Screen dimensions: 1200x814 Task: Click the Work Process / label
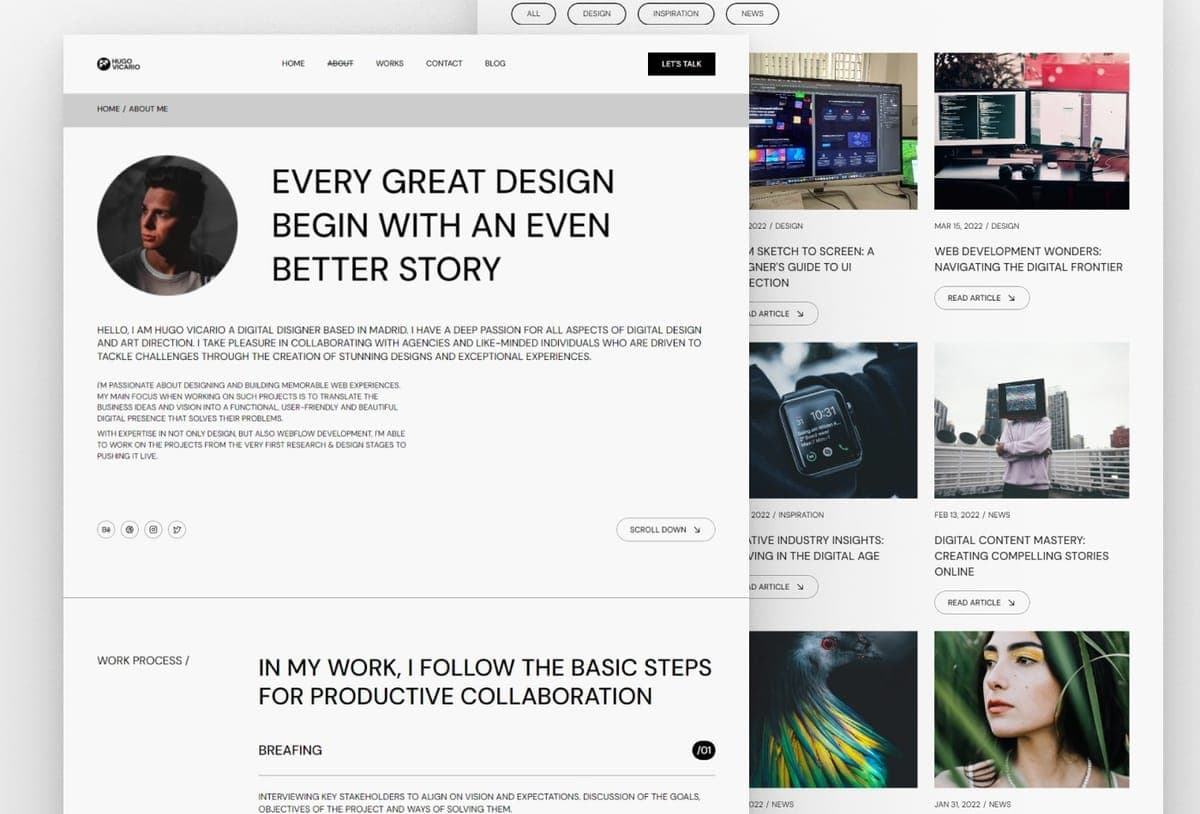tap(143, 661)
